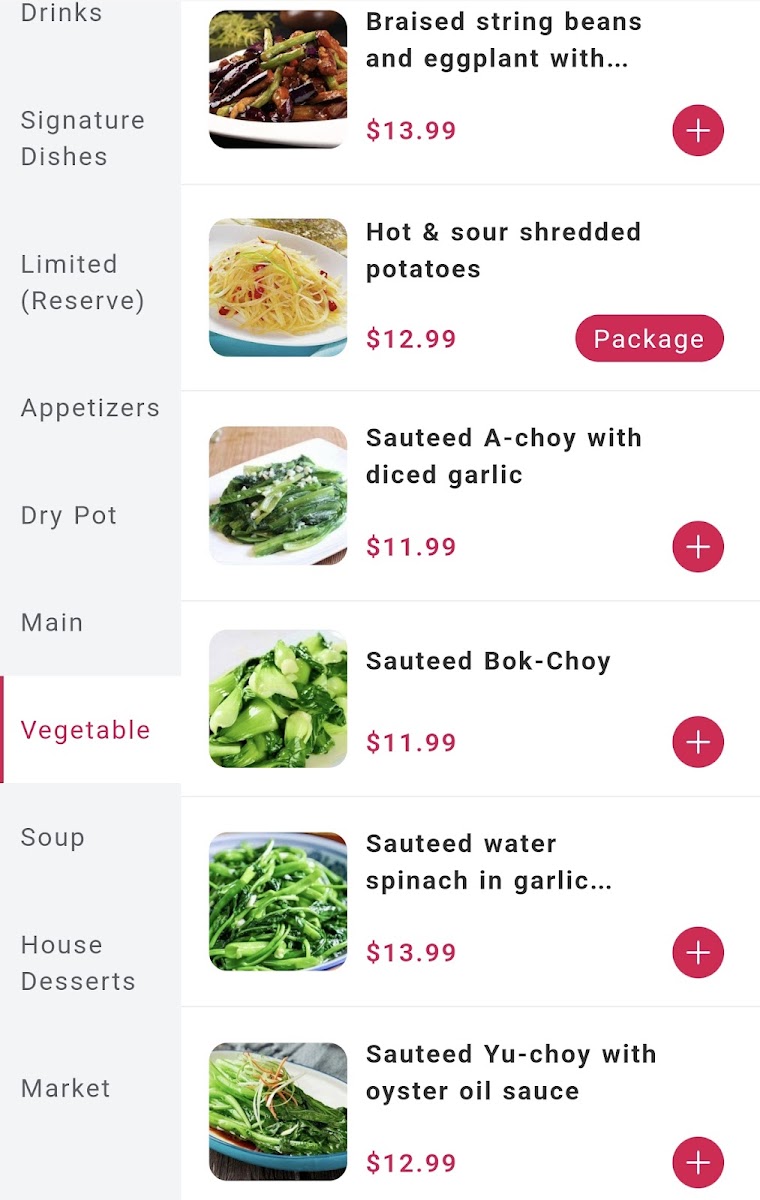Open the House Desserts category
This screenshot has width=760, height=1200.
tap(78, 963)
